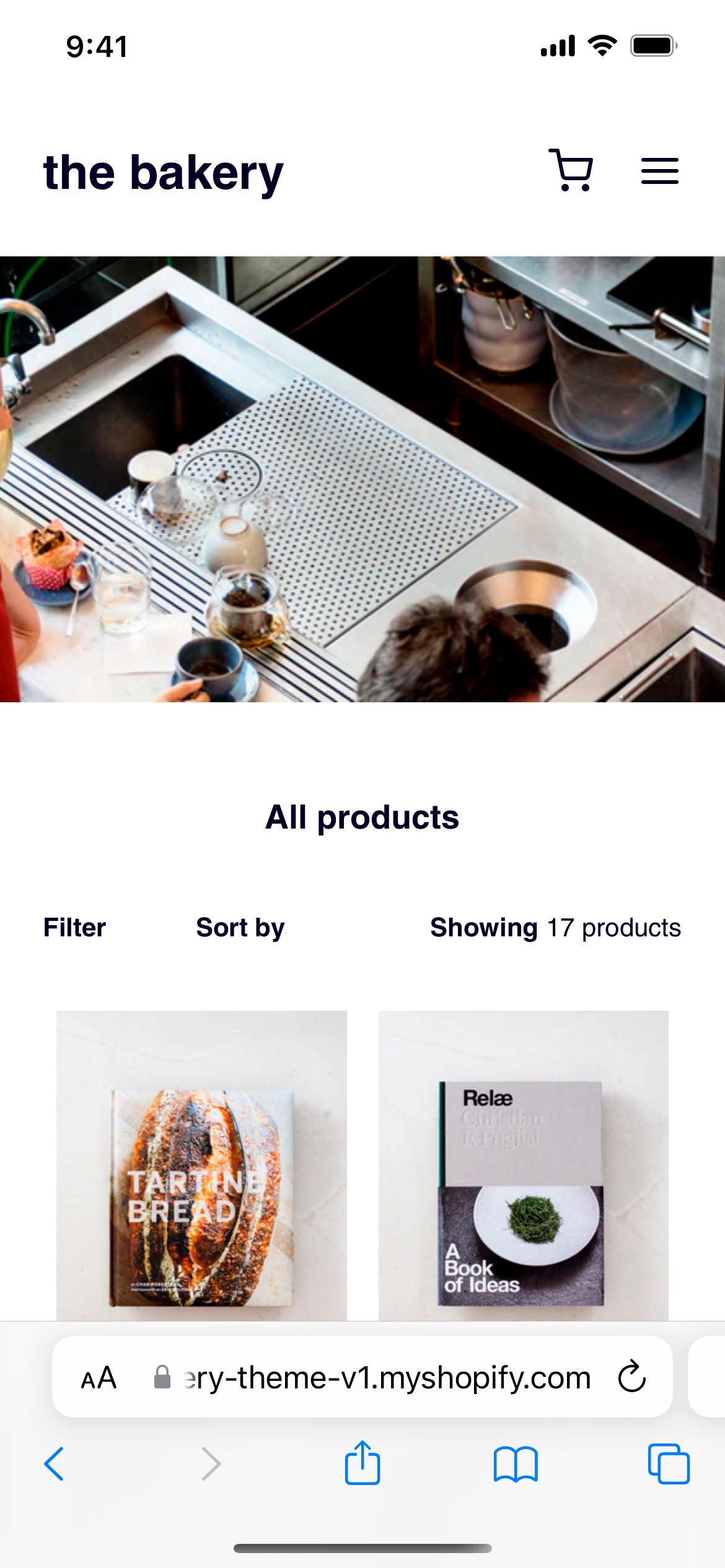Tap the Showing 17 products text
The image size is (725, 1568).
point(556,928)
